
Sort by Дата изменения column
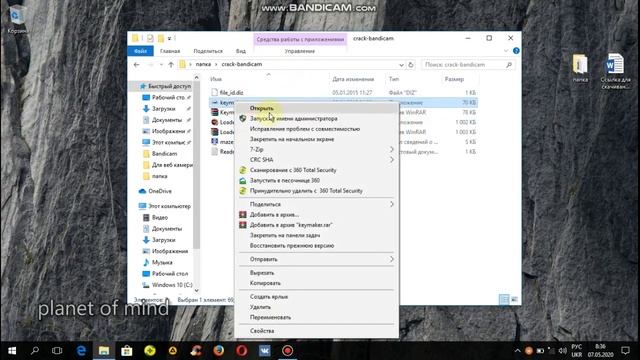(353, 79)
